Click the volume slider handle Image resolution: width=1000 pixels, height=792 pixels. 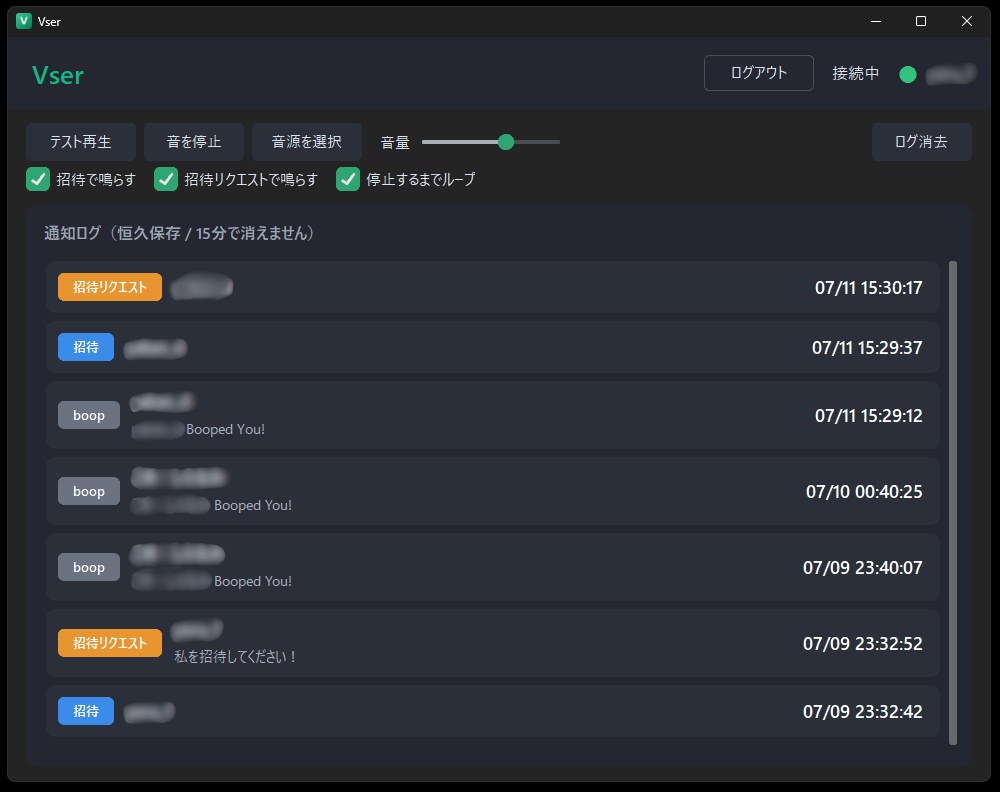point(506,142)
